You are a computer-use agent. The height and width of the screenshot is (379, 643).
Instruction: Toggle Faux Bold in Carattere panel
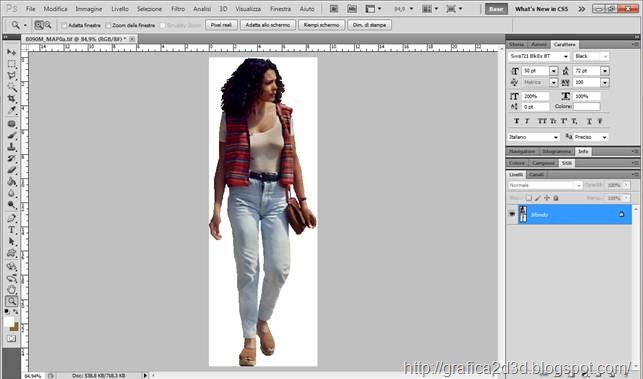pyautogui.click(x=516, y=121)
